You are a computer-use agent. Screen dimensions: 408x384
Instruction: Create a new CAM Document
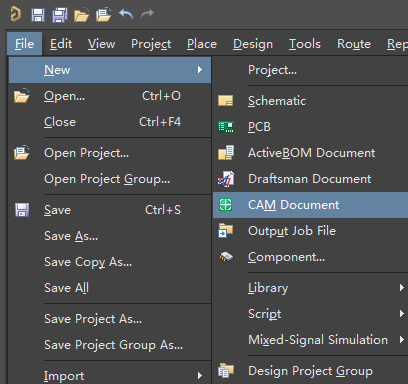coord(311,205)
